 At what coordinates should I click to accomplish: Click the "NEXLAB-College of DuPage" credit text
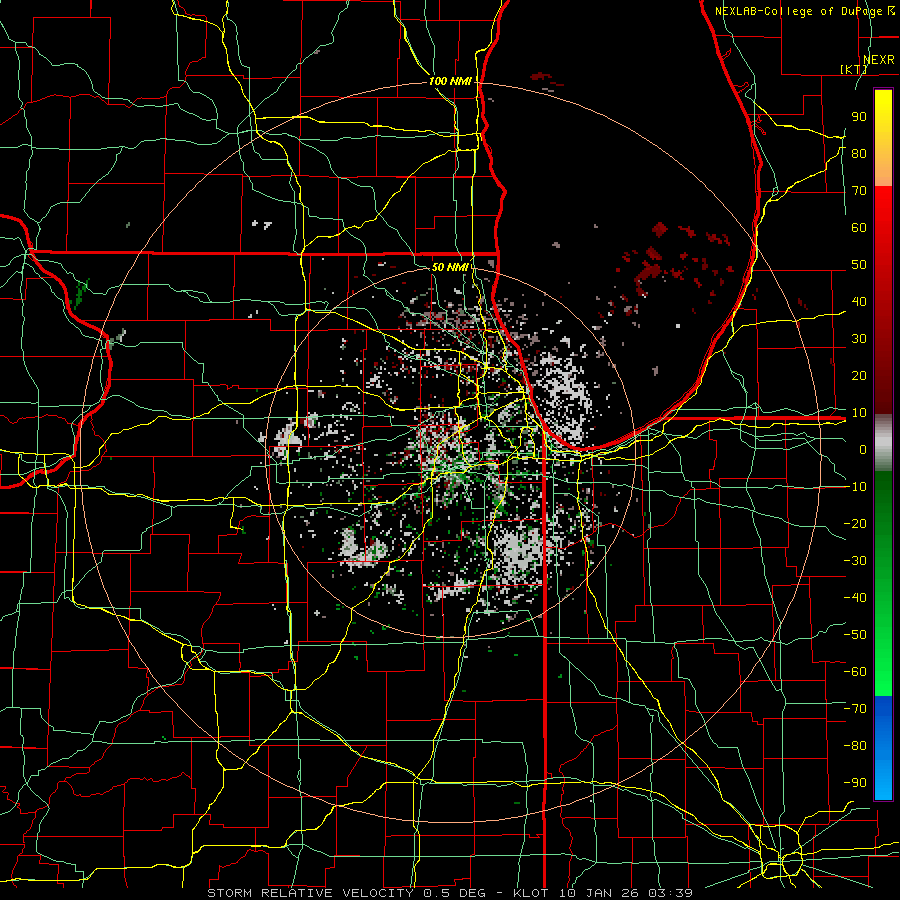pos(799,11)
